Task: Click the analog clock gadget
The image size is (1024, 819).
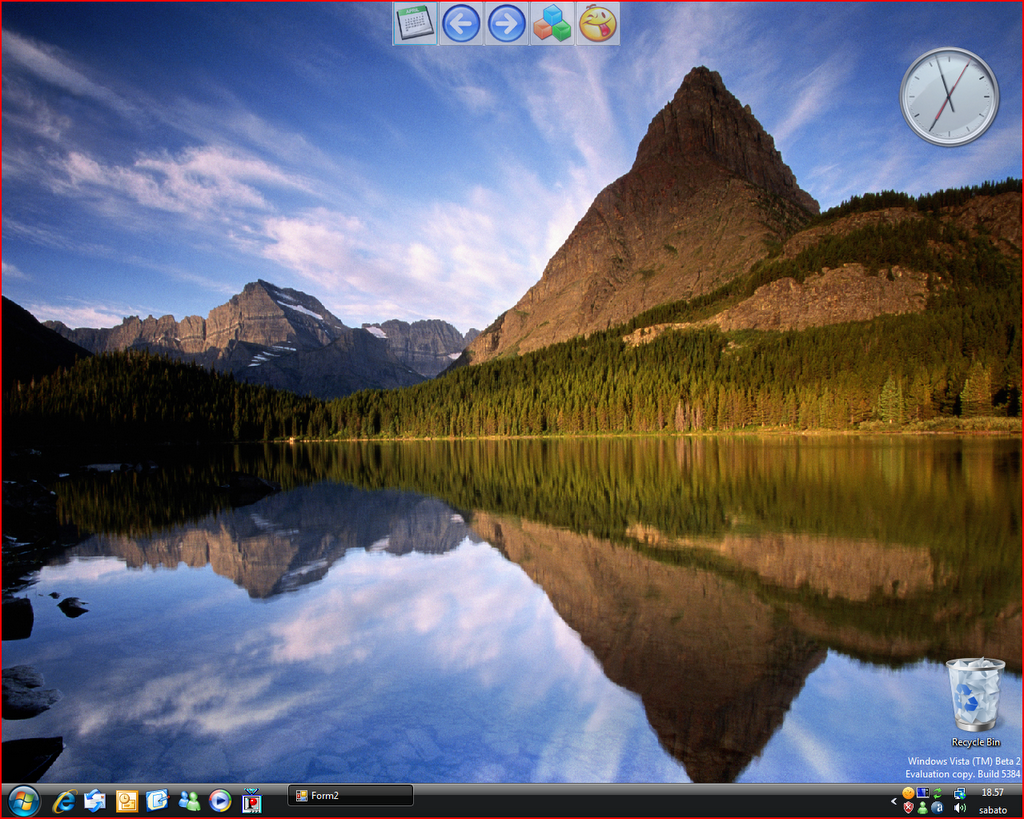Action: coord(949,97)
